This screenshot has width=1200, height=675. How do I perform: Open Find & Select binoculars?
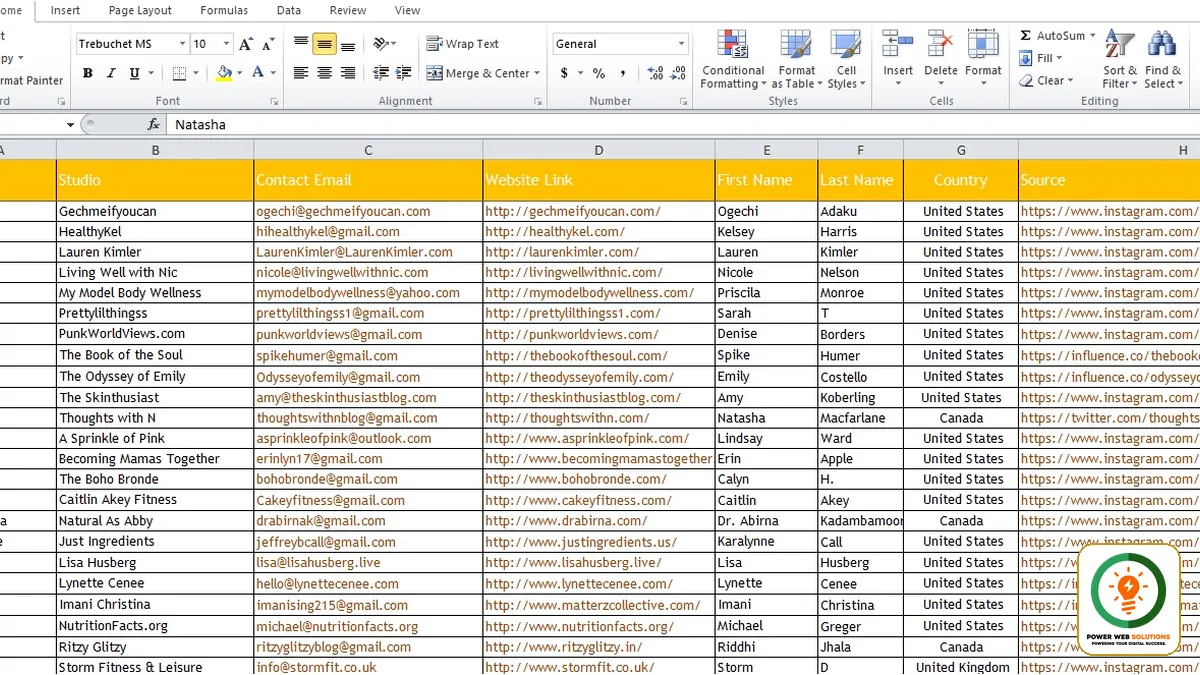(x=1162, y=60)
